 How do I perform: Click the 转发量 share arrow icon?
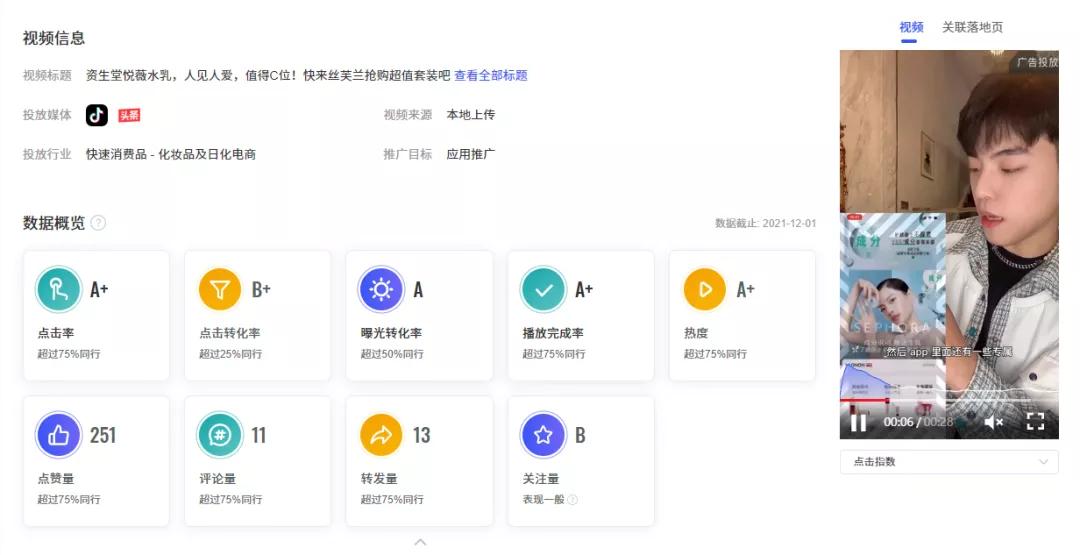(x=382, y=435)
